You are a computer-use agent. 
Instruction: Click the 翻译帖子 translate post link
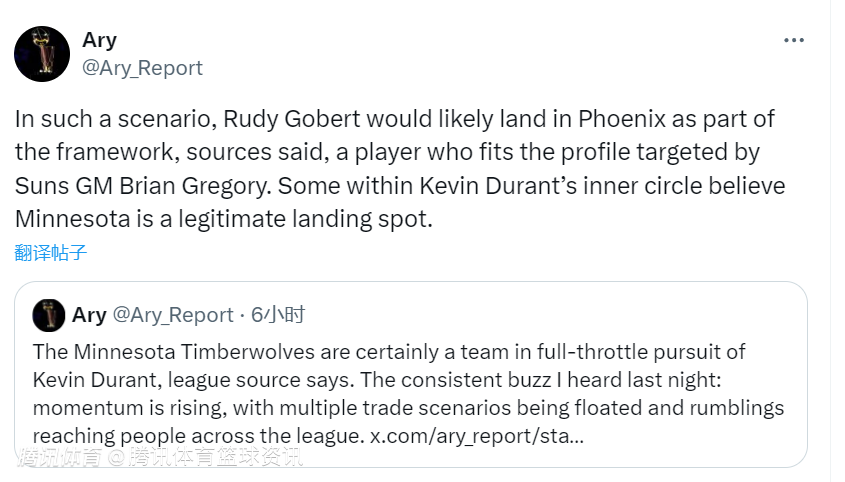coord(51,252)
